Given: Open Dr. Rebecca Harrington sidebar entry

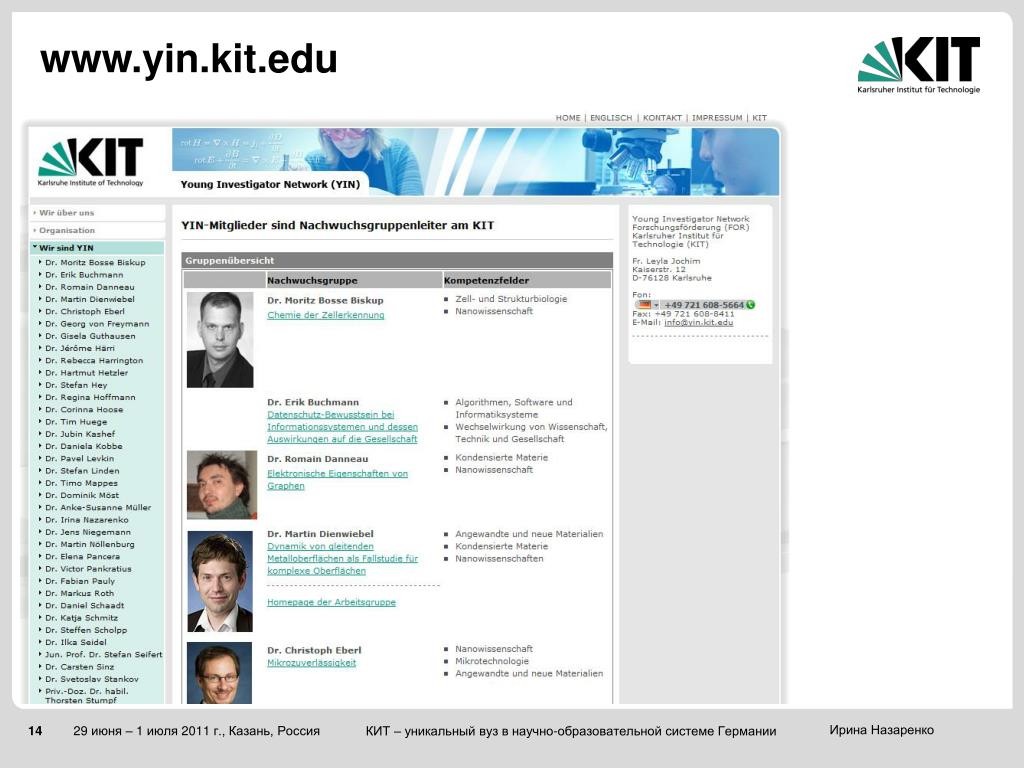Looking at the screenshot, I should (x=93, y=360).
